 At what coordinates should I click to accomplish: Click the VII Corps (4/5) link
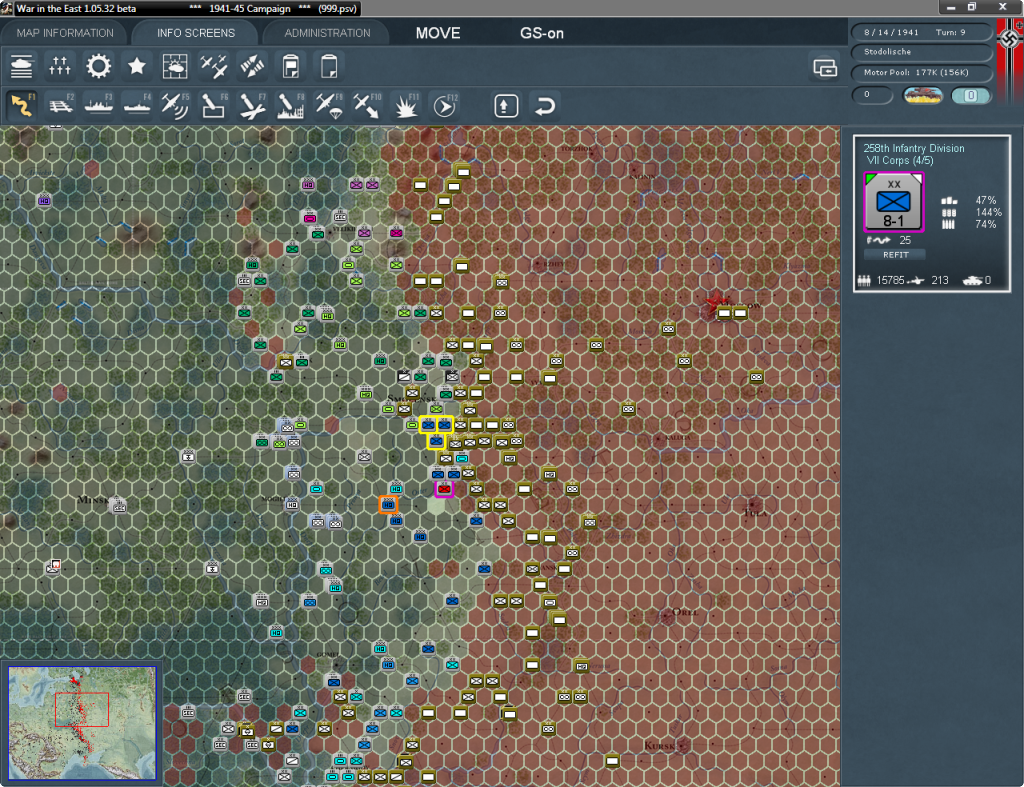click(900, 161)
